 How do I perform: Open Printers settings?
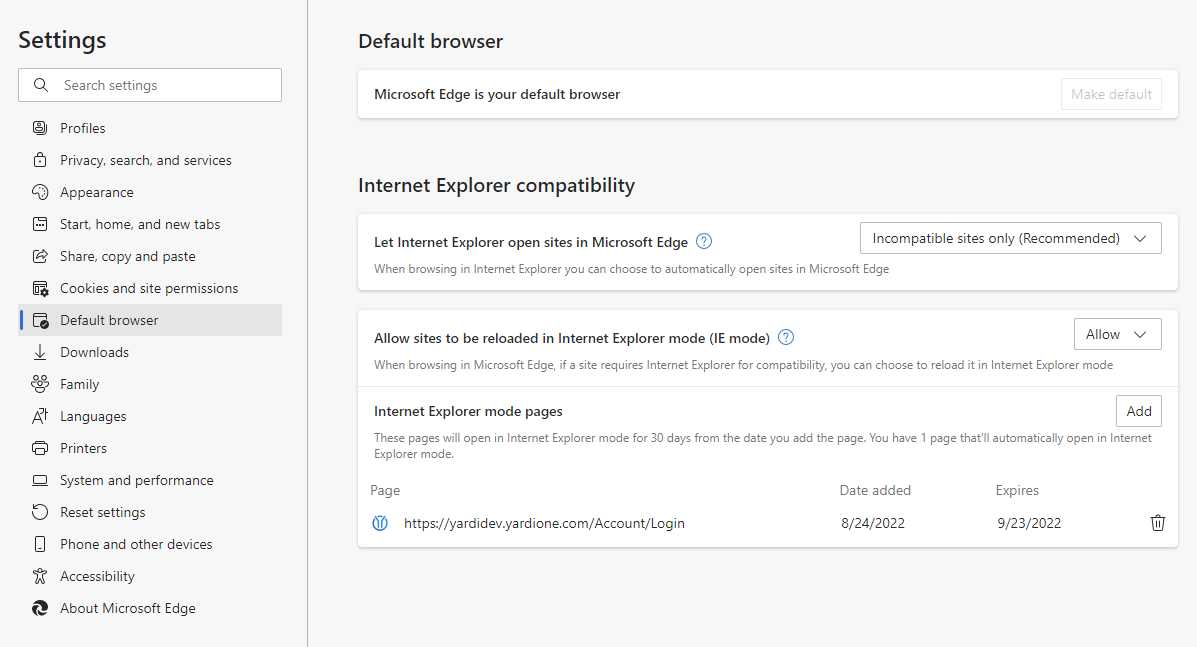(x=150, y=448)
